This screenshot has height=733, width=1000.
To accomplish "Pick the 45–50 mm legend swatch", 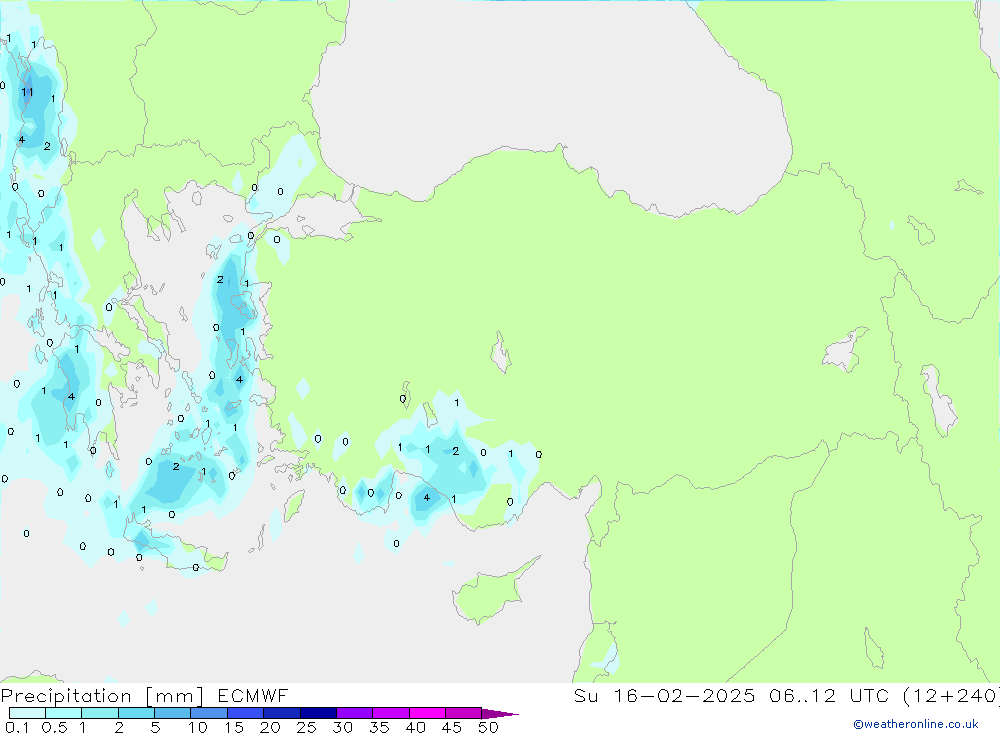I will point(464,713).
